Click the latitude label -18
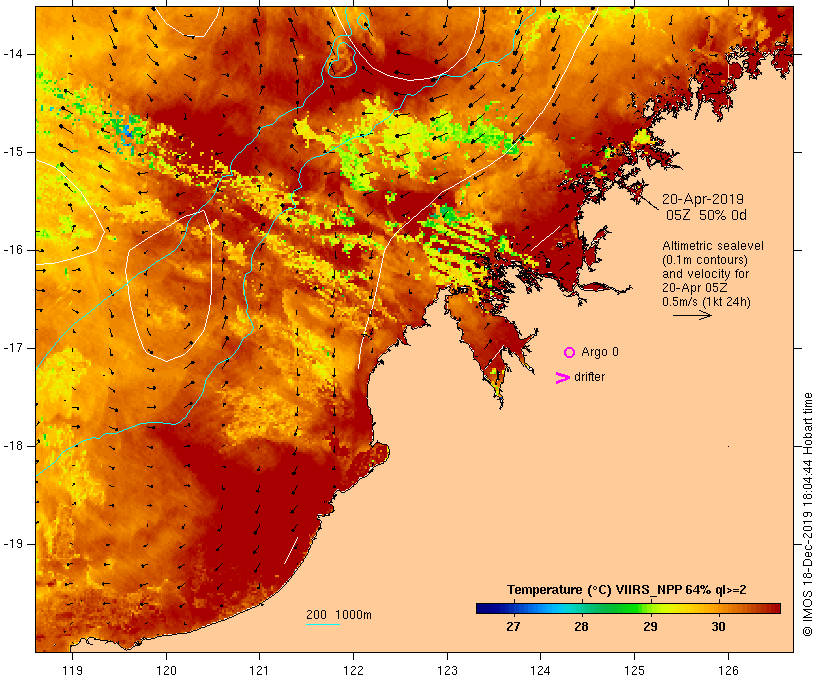 point(12,446)
